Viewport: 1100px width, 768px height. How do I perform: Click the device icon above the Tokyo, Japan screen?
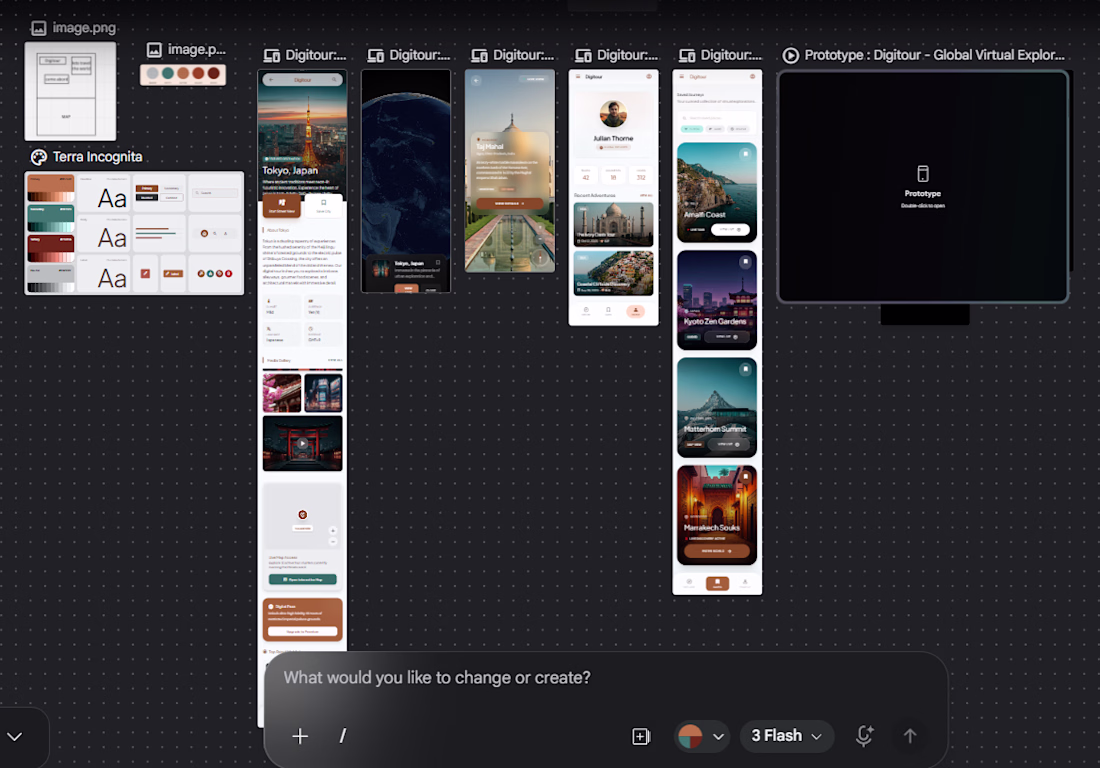[271, 55]
